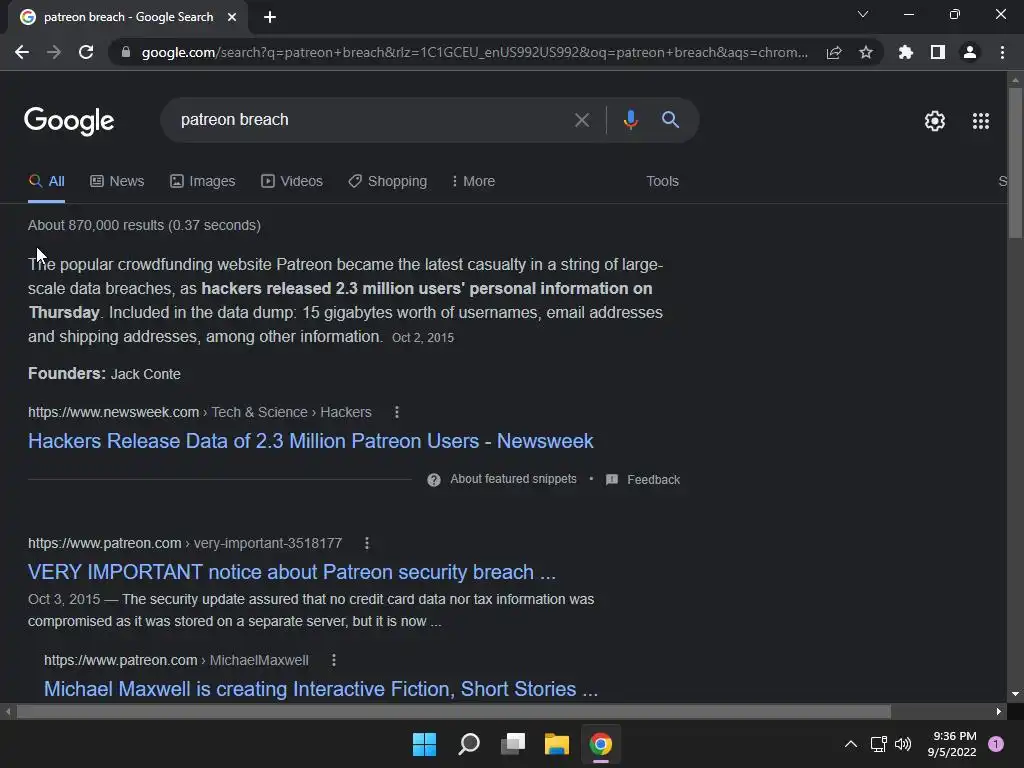Open a new browser tab
The height and width of the screenshot is (768, 1024).
[x=270, y=18]
